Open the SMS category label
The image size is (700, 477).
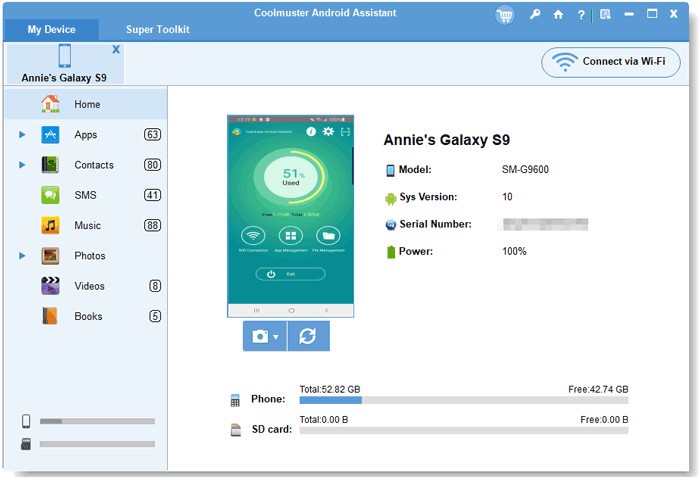click(85, 195)
